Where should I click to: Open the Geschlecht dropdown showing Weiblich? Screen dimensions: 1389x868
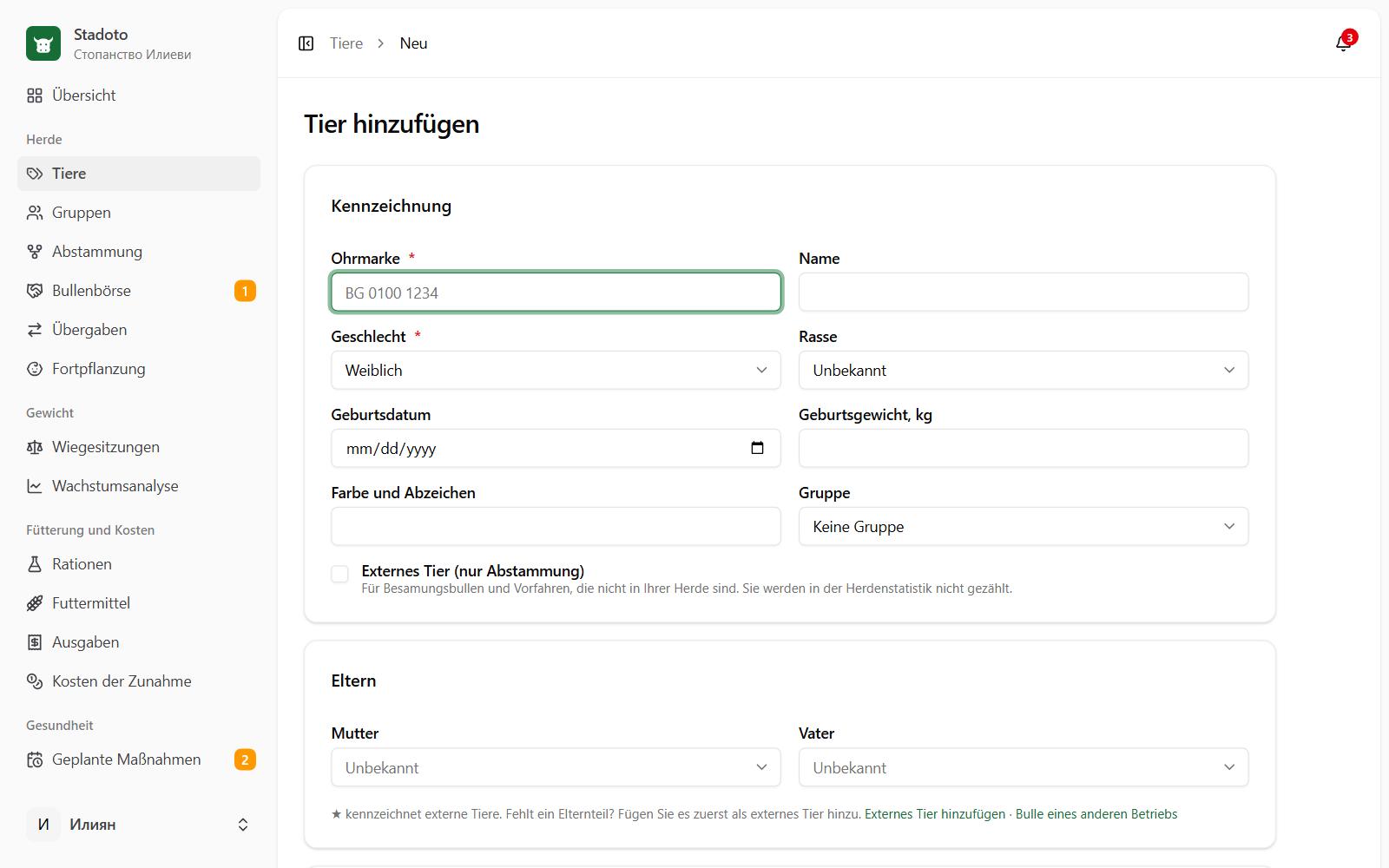click(556, 370)
